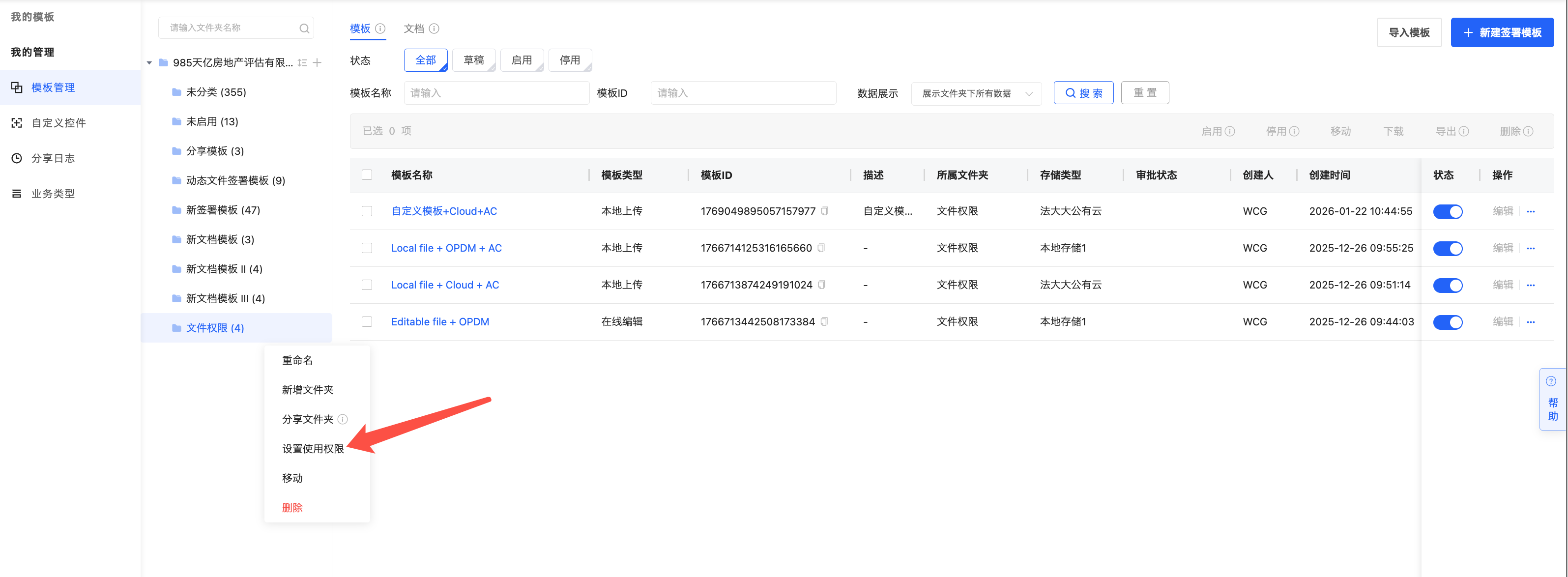The image size is (1568, 577).
Task: Open more actions for Editable file + OPDM
Action: (x=1531, y=322)
